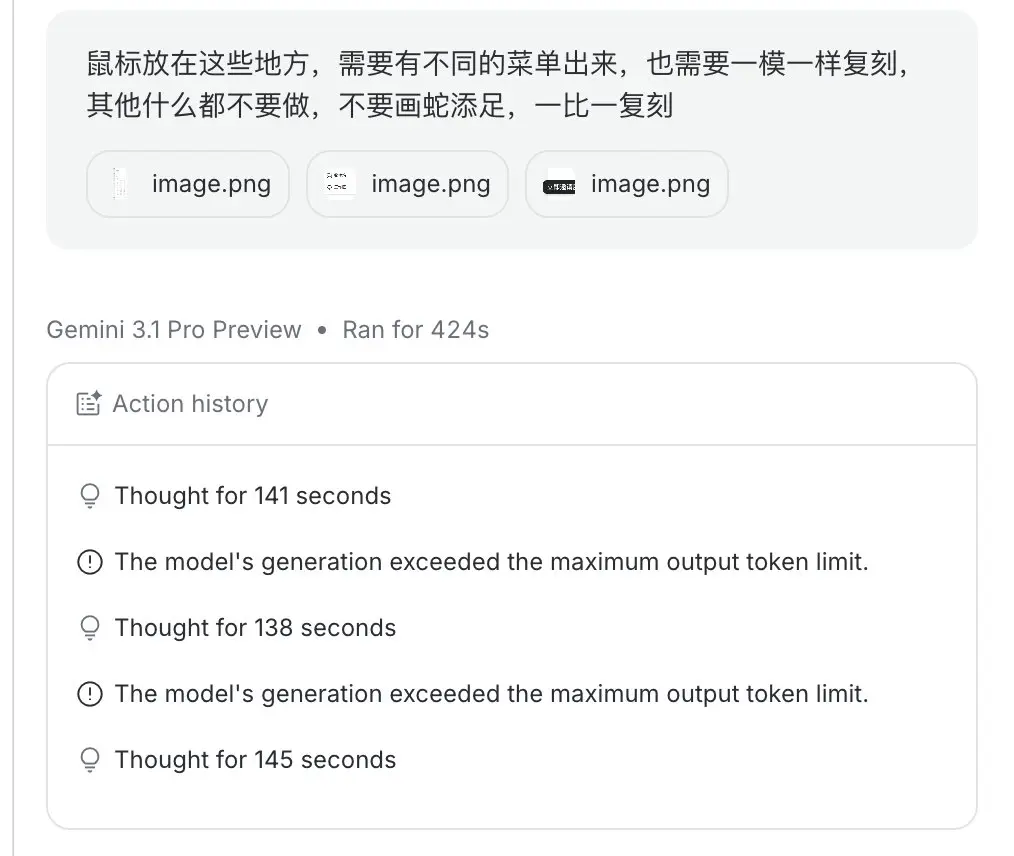Expand the 'Thought for 141 seconds' entry
1014x856 pixels.
click(253, 495)
